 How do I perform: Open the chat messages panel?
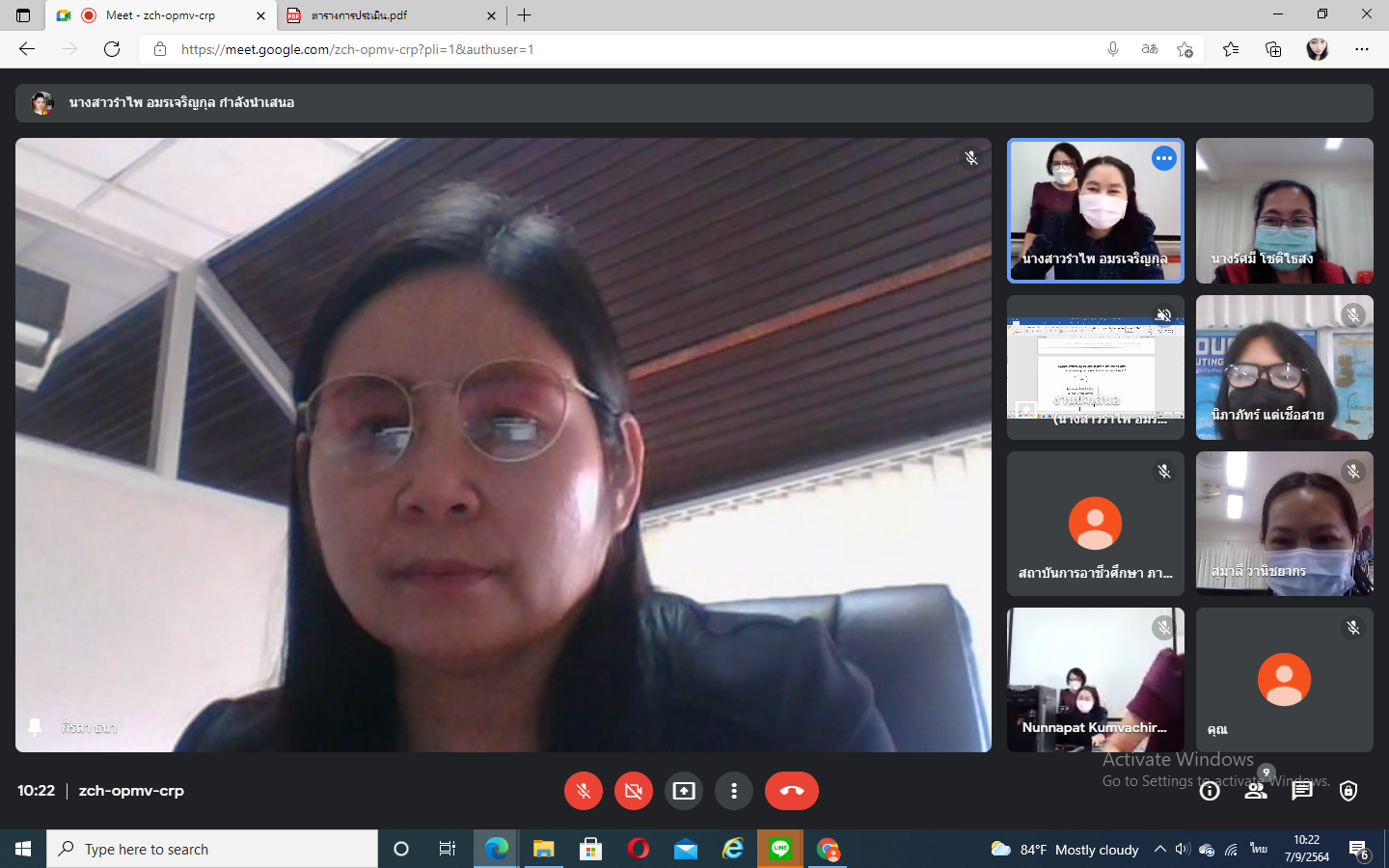click(x=1302, y=791)
